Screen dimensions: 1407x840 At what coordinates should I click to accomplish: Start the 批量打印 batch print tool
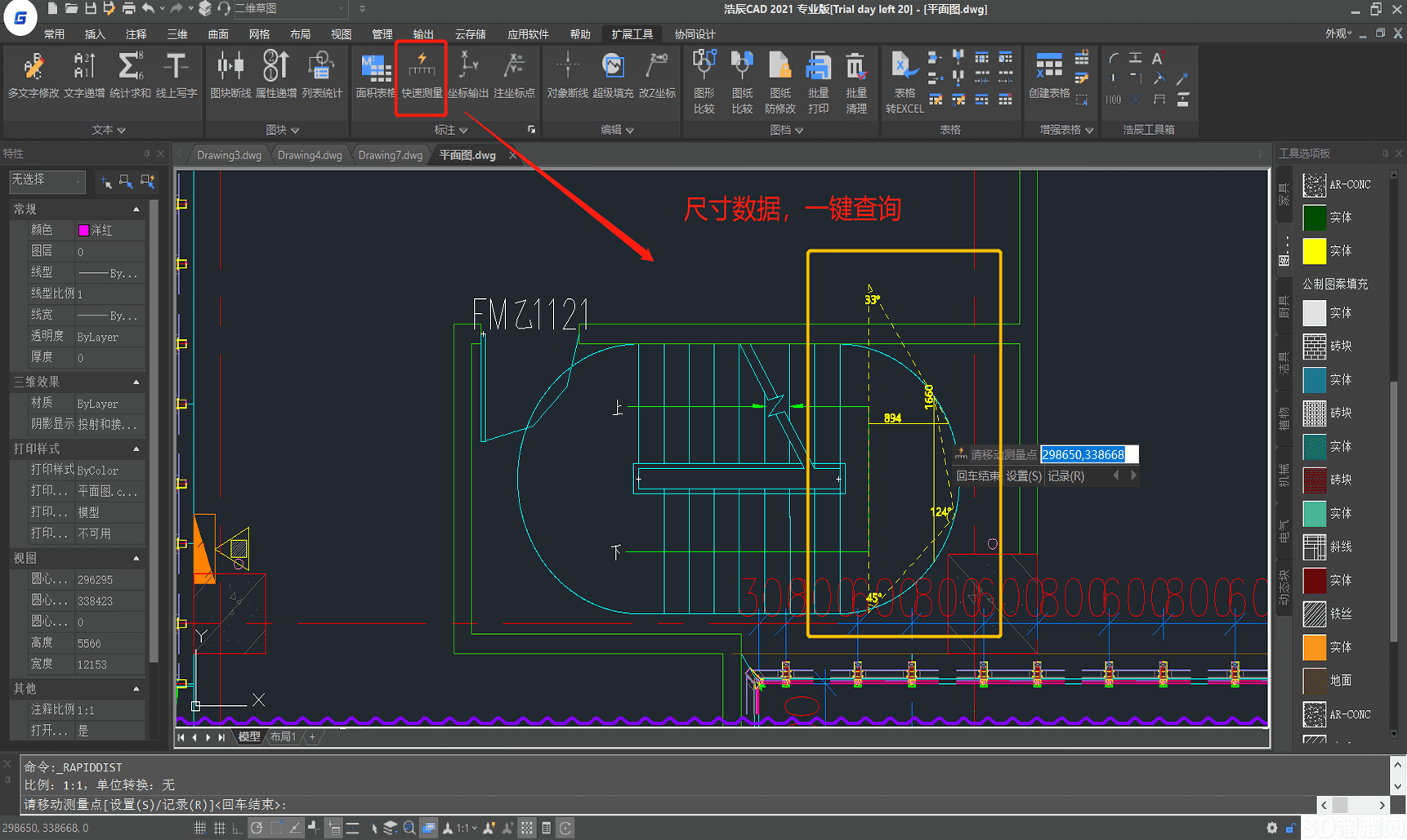(x=818, y=81)
